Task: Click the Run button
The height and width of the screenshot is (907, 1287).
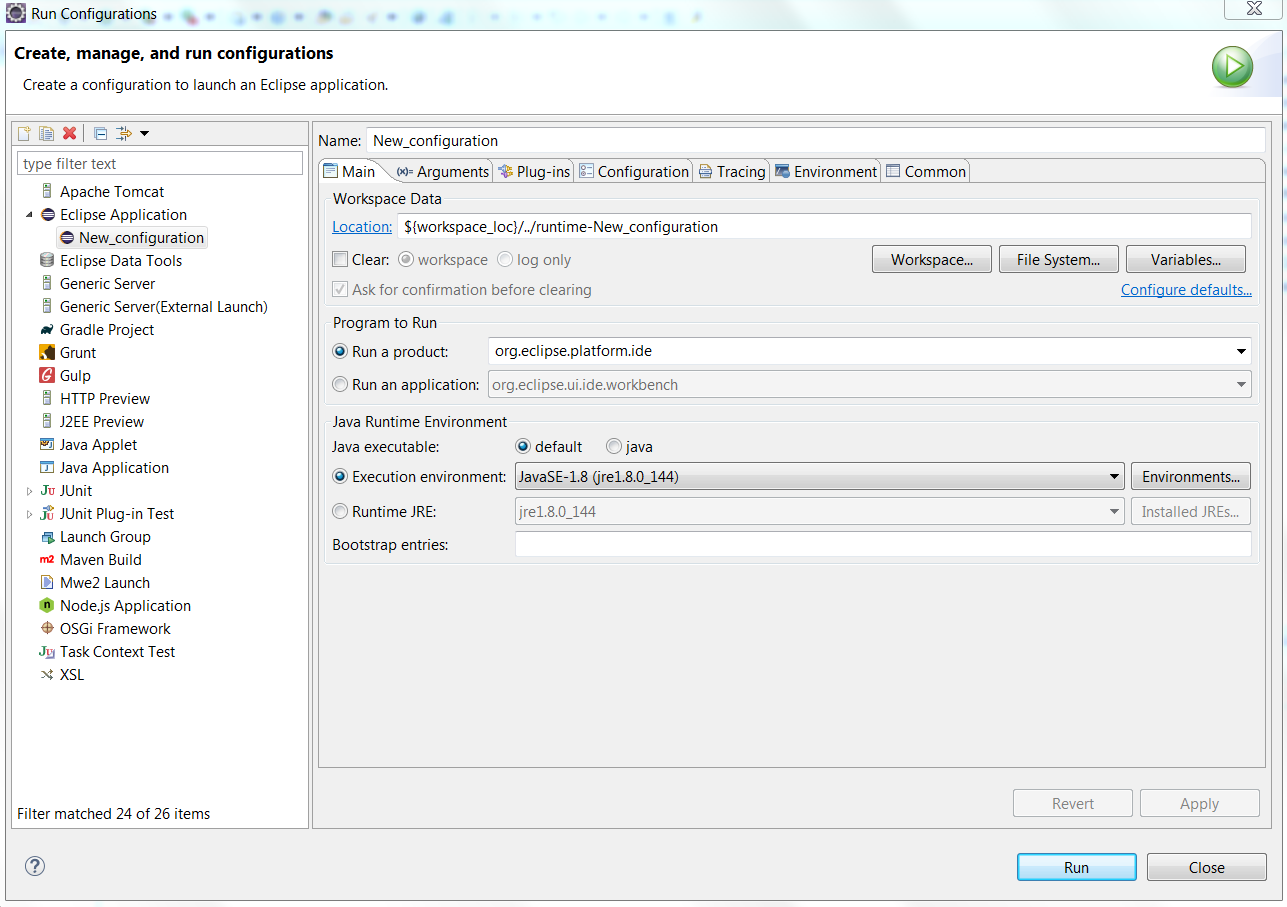Action: tap(1077, 867)
